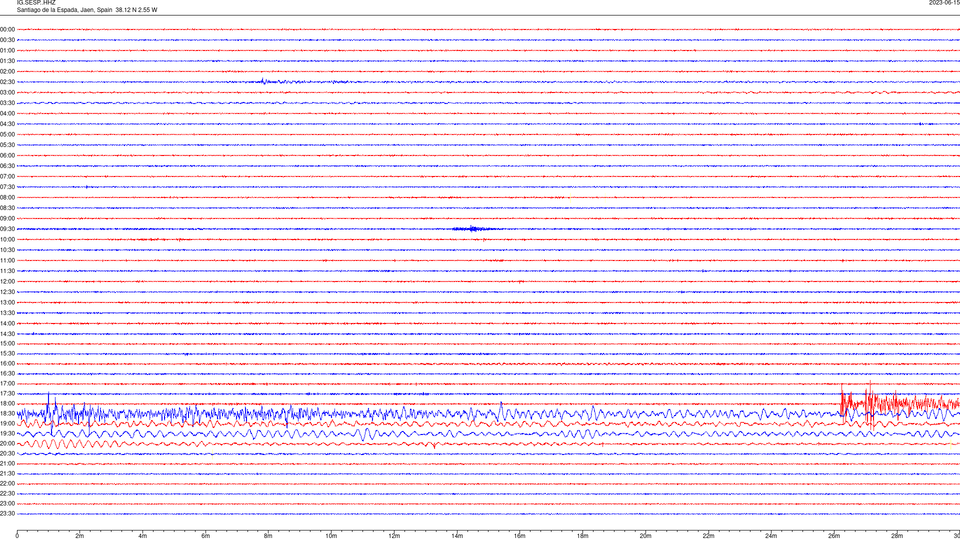Viewport: 960px width, 540px height.
Task: Select the 17:00 time label
Action: (7, 383)
